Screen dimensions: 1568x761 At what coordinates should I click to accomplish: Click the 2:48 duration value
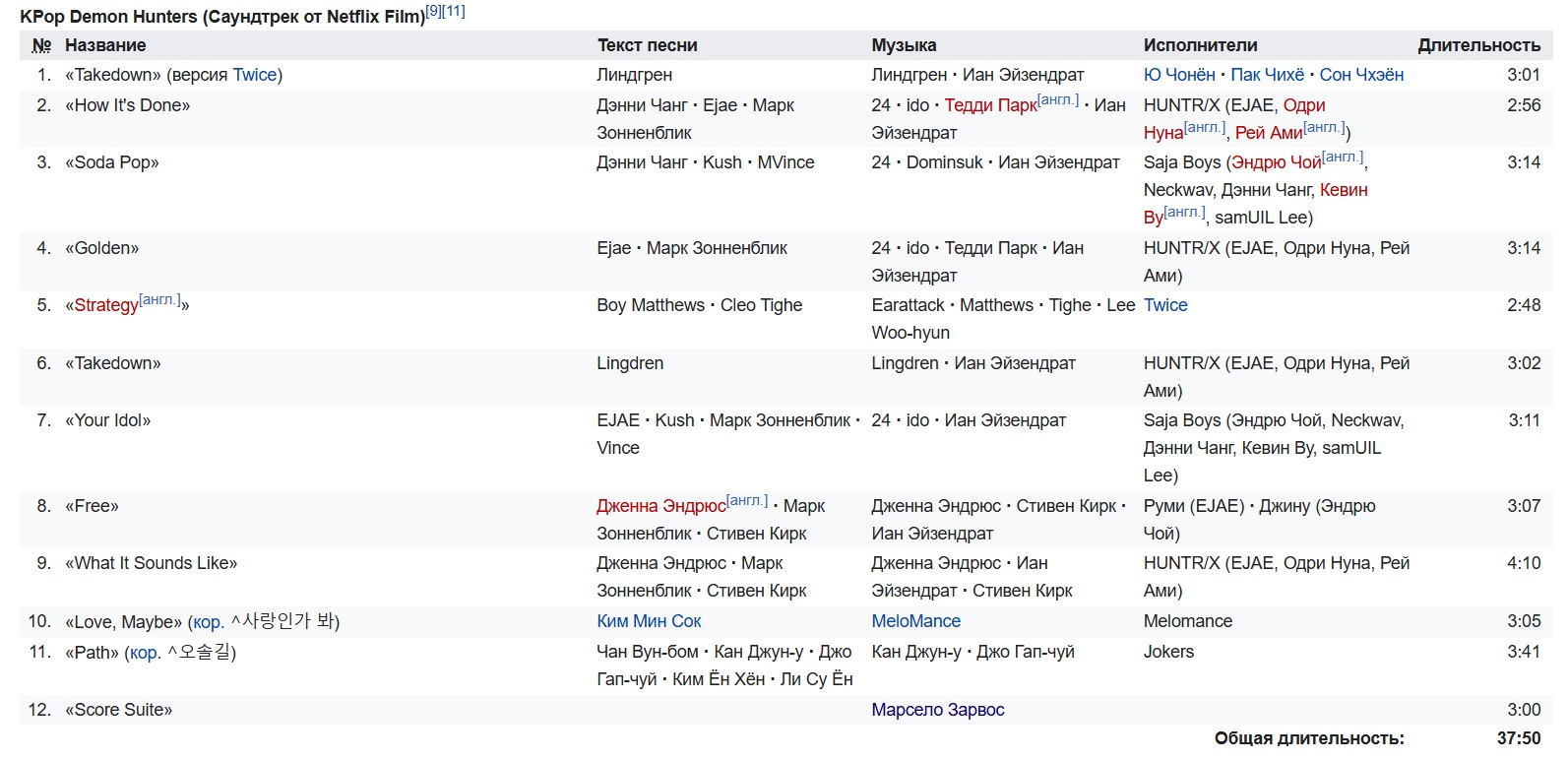1524,305
